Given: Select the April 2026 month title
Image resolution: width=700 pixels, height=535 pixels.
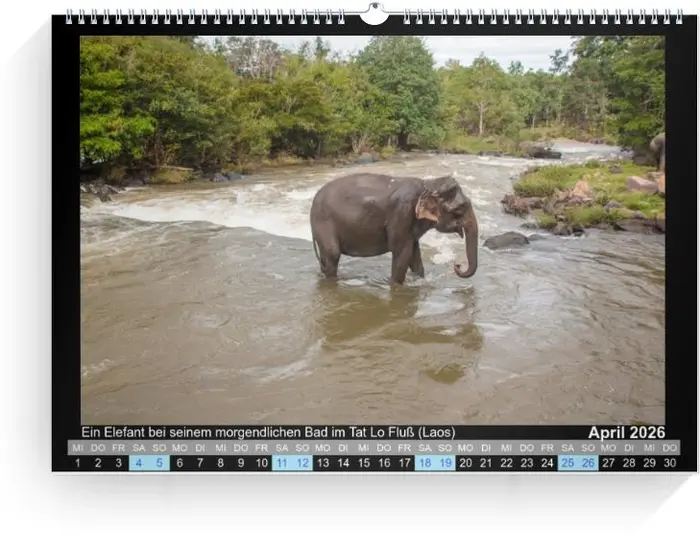Looking at the screenshot, I should tap(626, 432).
